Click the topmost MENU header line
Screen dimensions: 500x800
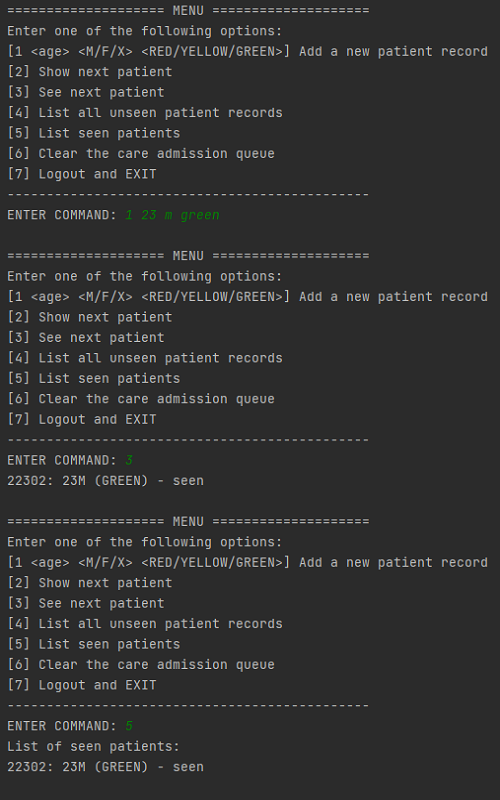pos(188,10)
